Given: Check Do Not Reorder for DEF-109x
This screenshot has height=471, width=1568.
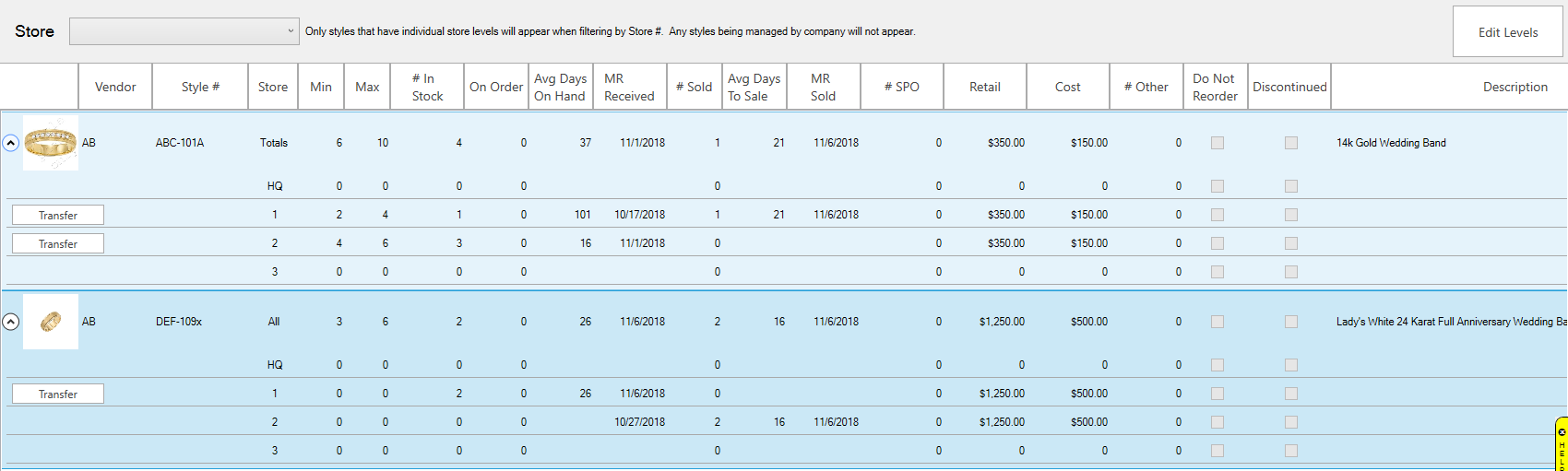Looking at the screenshot, I should [1218, 322].
